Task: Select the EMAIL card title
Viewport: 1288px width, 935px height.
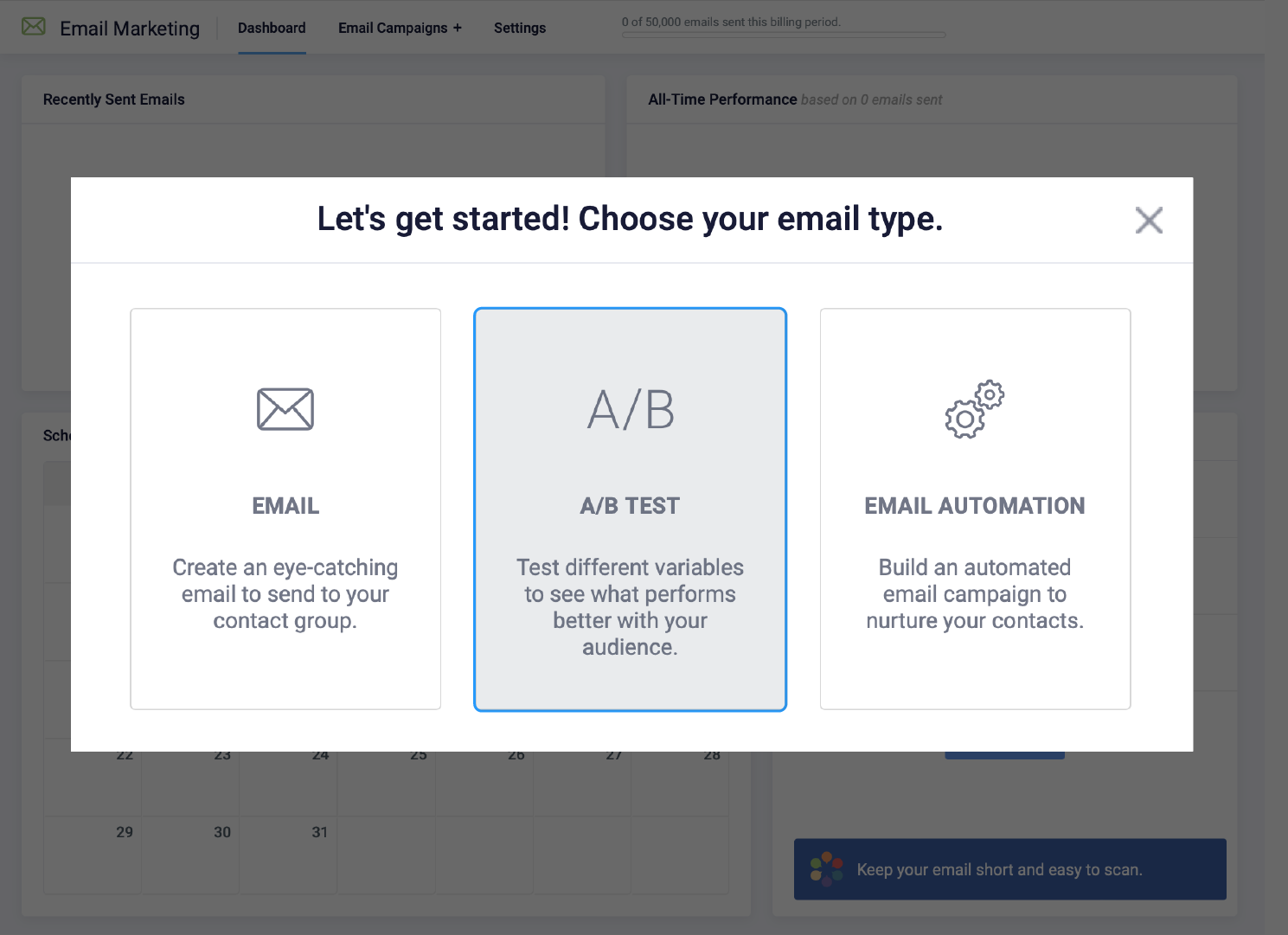Action: (285, 506)
